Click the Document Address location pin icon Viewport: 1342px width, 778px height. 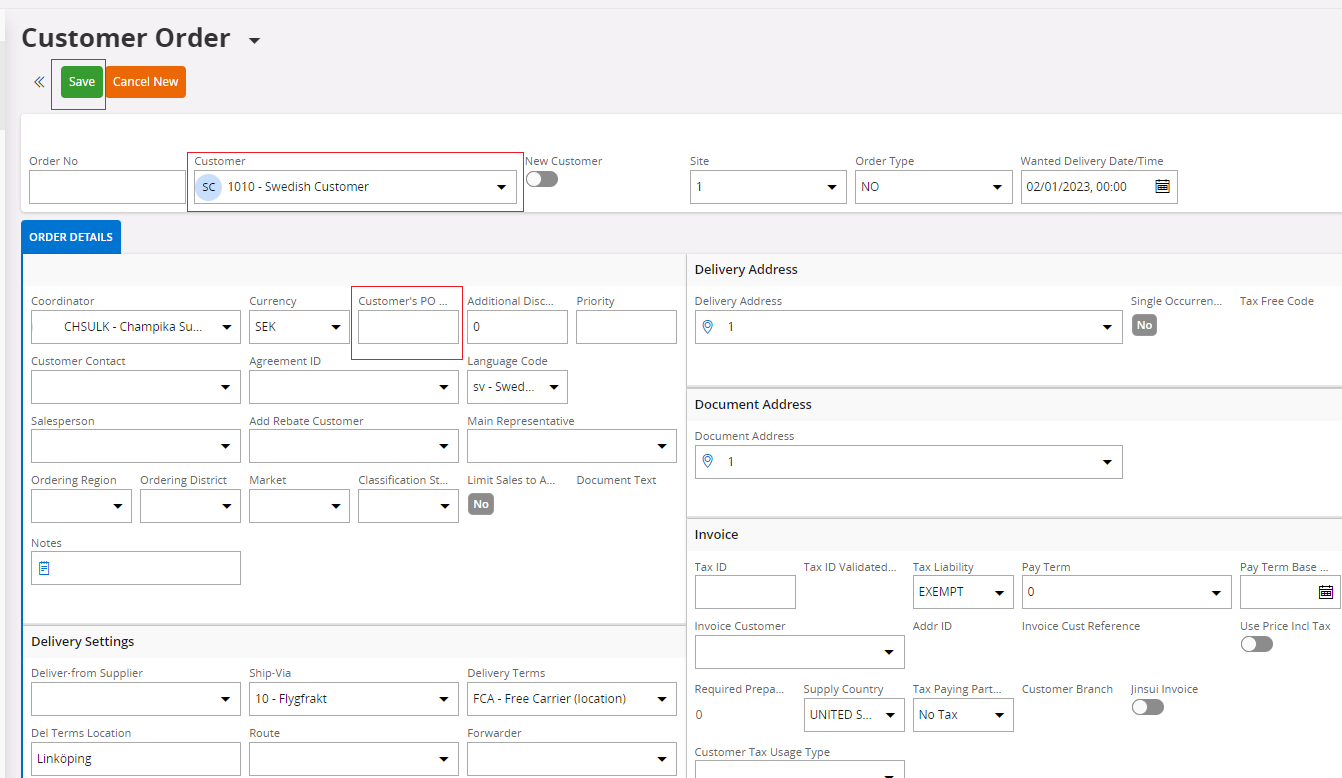click(x=708, y=462)
